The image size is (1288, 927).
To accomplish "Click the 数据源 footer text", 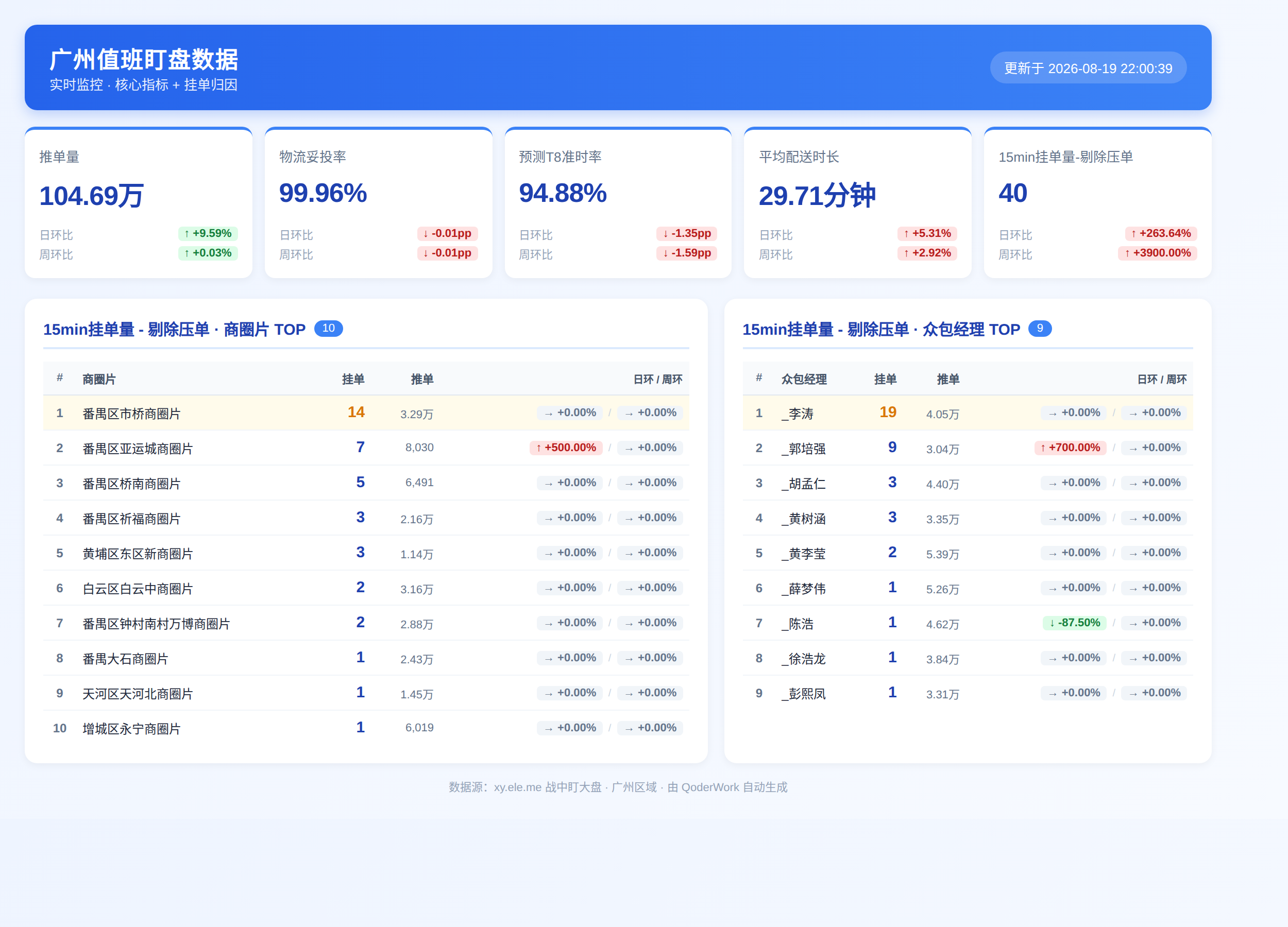I will (618, 787).
